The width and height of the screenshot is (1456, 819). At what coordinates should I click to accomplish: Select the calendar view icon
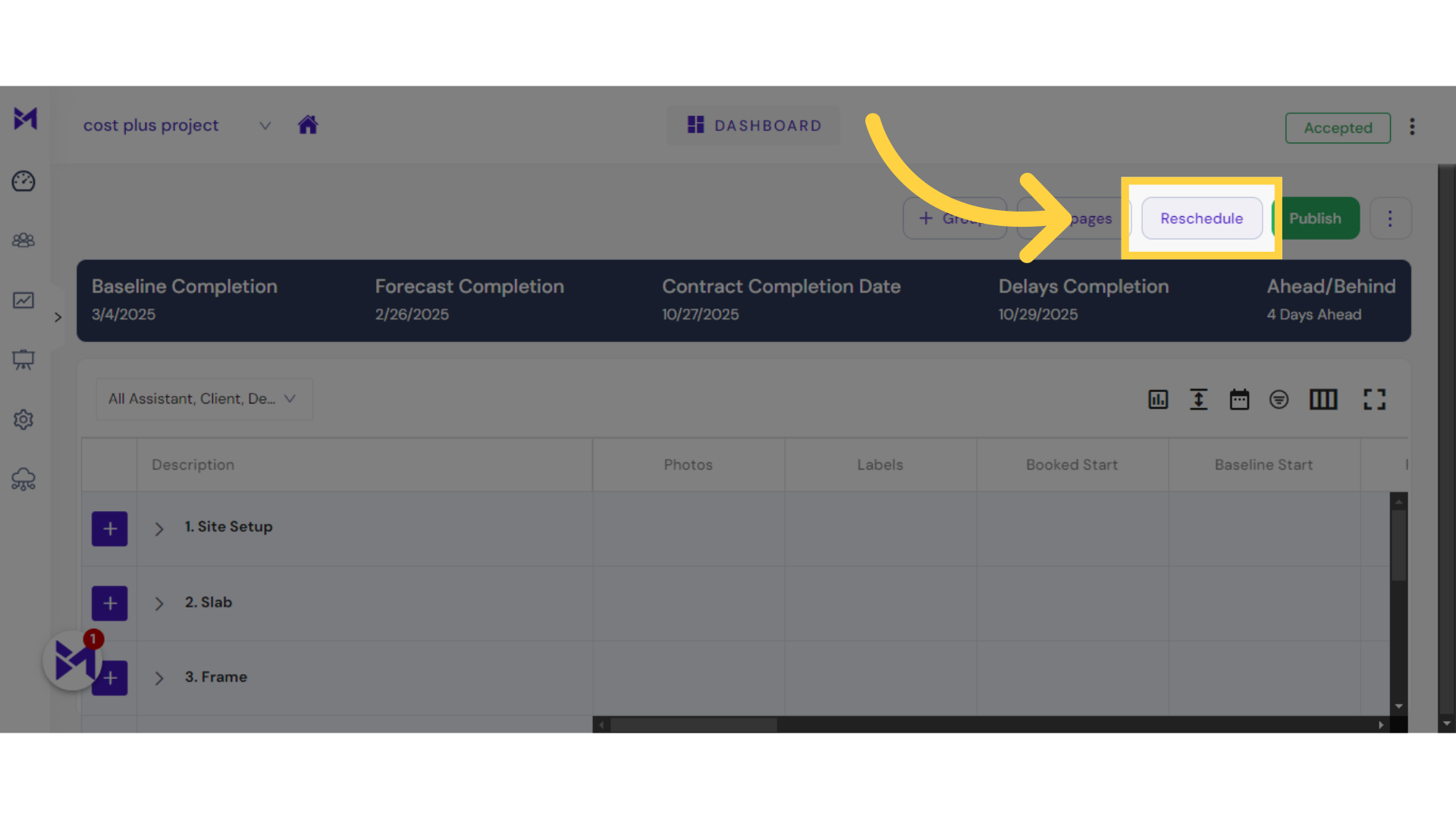pos(1239,399)
